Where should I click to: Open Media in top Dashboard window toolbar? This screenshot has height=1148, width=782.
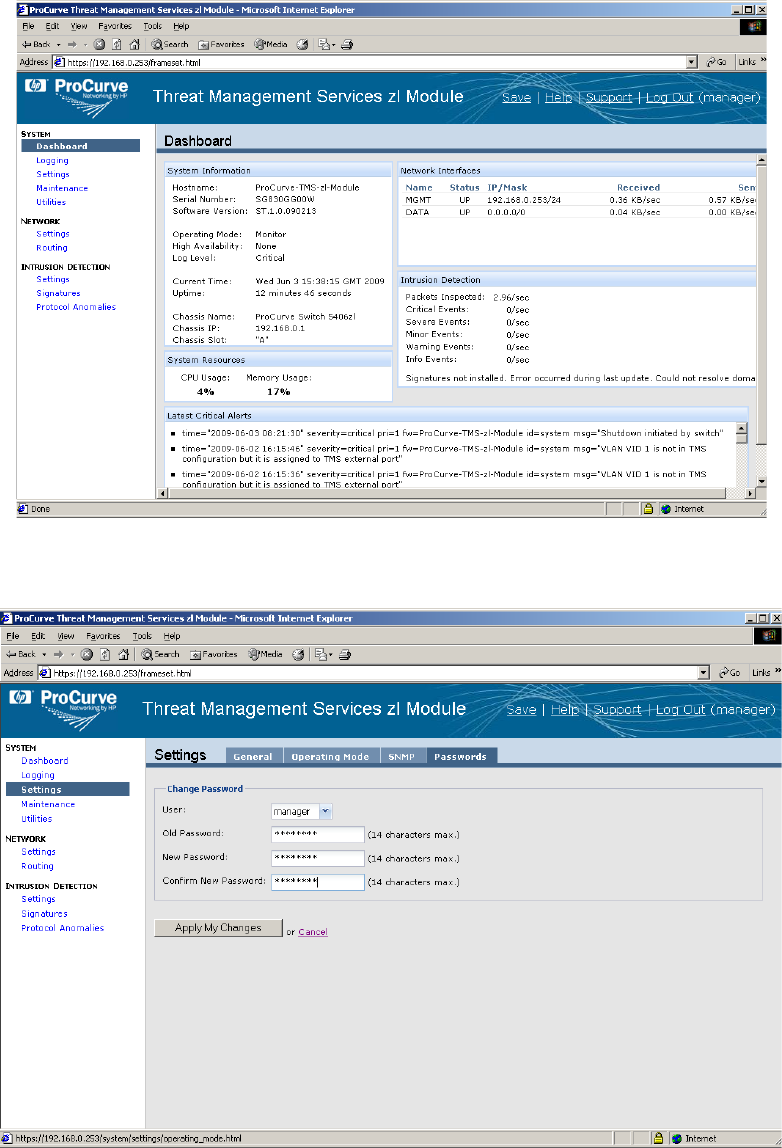(x=271, y=45)
